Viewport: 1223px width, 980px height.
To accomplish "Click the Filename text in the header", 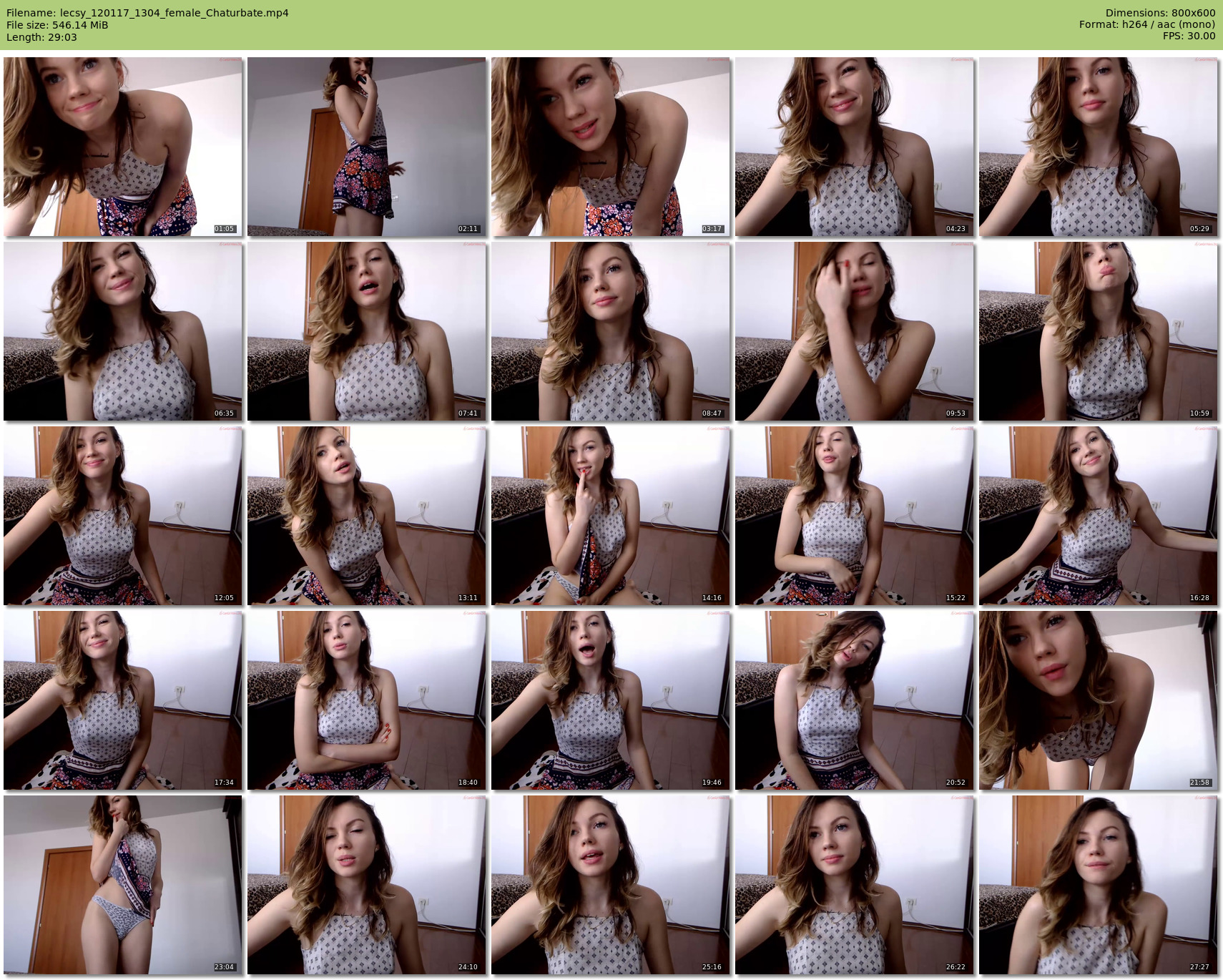I will point(147,13).
